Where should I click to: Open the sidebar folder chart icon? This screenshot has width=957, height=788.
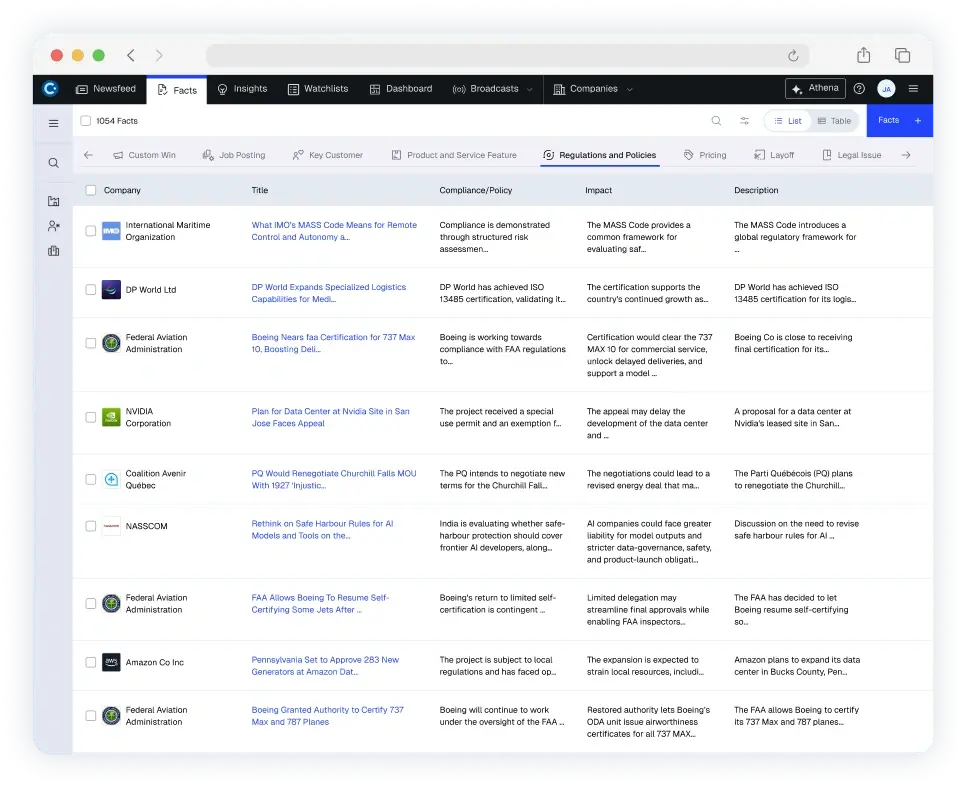pos(54,201)
